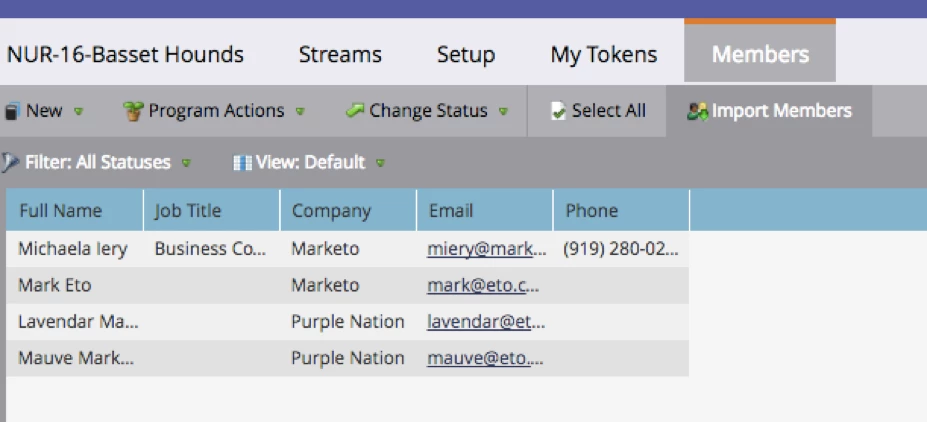The width and height of the screenshot is (927, 422).
Task: Open the Program Actions dropdown arrow
Action: 300,111
